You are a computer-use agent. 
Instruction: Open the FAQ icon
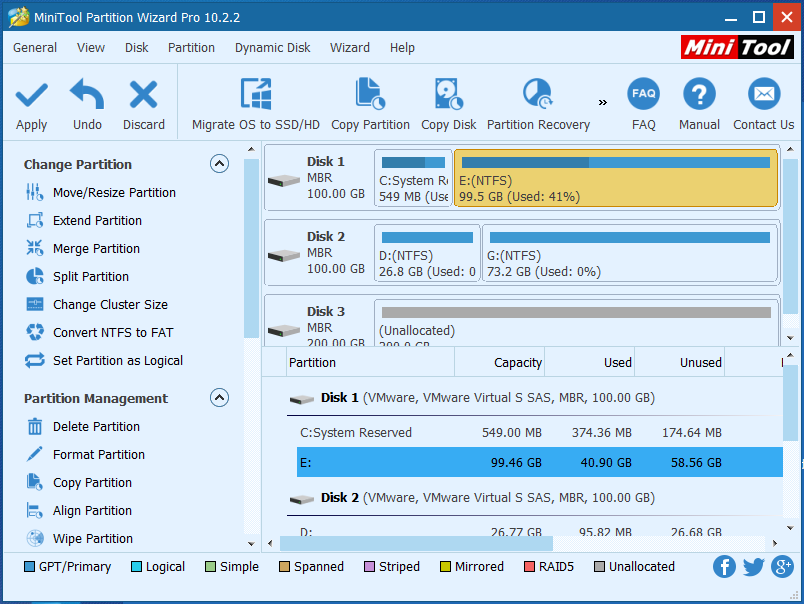coord(643,94)
